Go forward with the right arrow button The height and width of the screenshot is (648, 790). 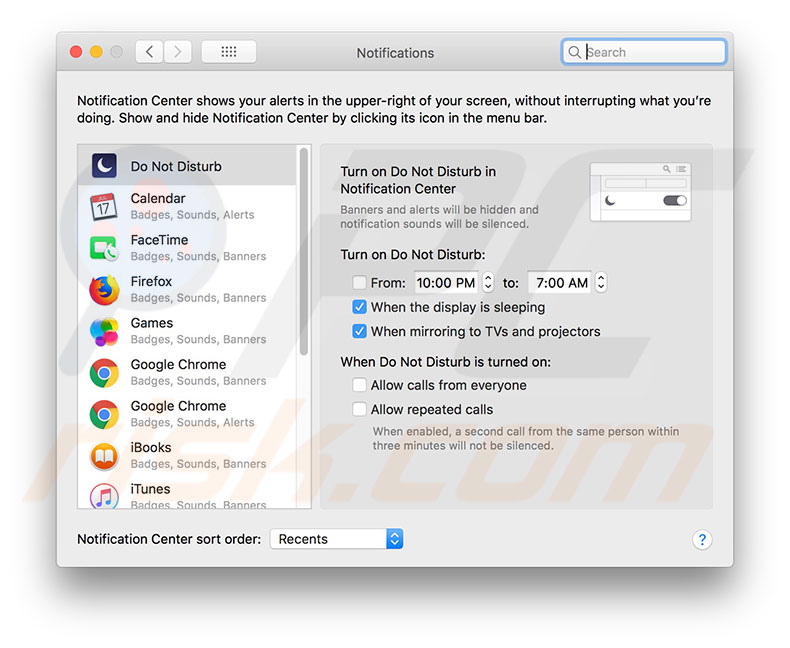pos(177,52)
